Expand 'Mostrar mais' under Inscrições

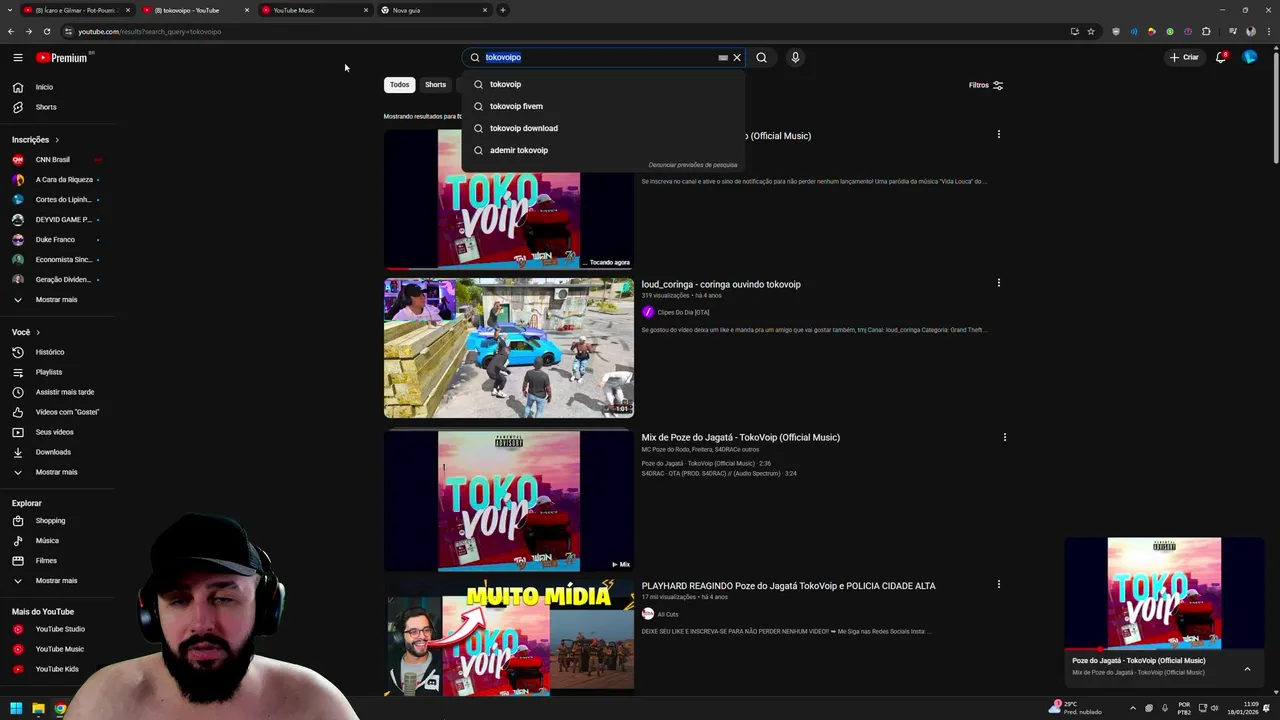[x=57, y=300]
